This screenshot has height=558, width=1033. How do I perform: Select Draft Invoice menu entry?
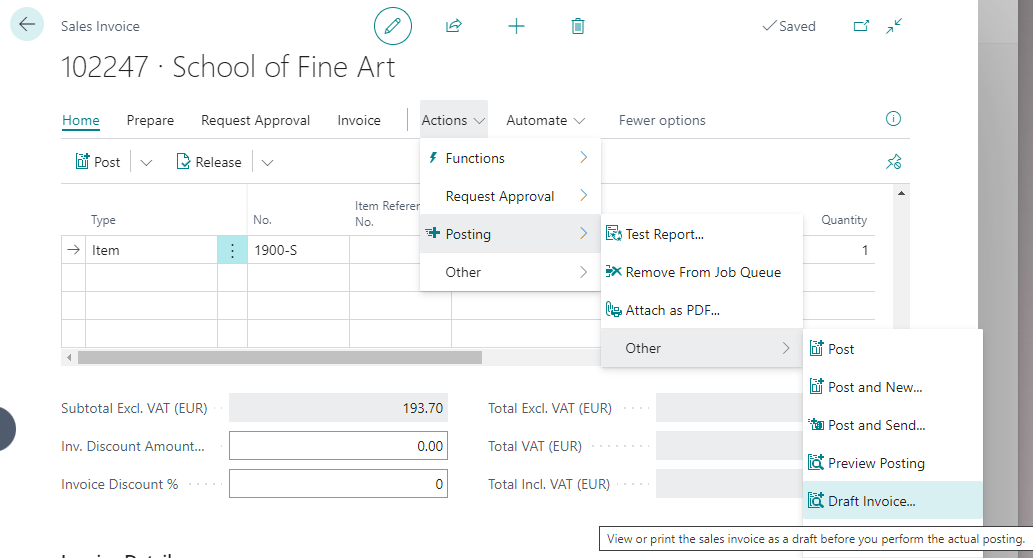click(x=871, y=501)
